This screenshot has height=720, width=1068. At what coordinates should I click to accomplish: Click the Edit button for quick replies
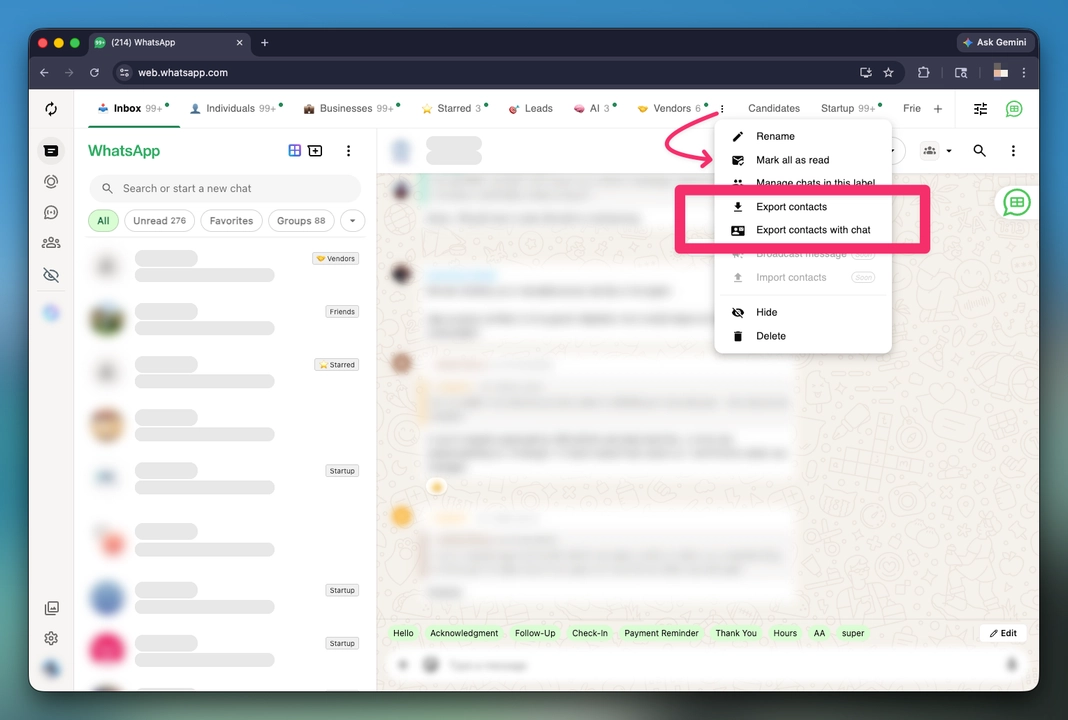[x=1003, y=632]
